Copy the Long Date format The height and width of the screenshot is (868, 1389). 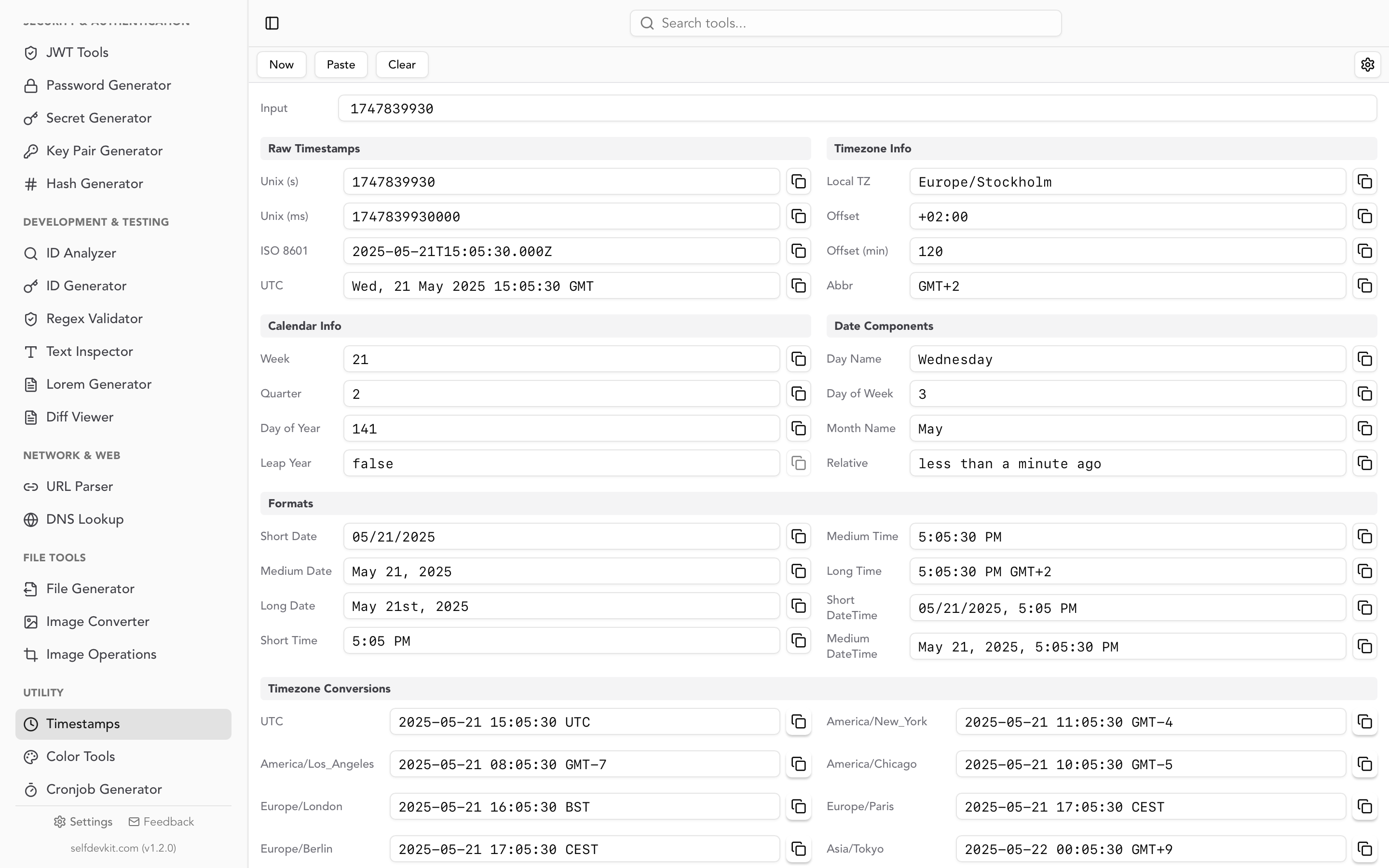point(798,606)
